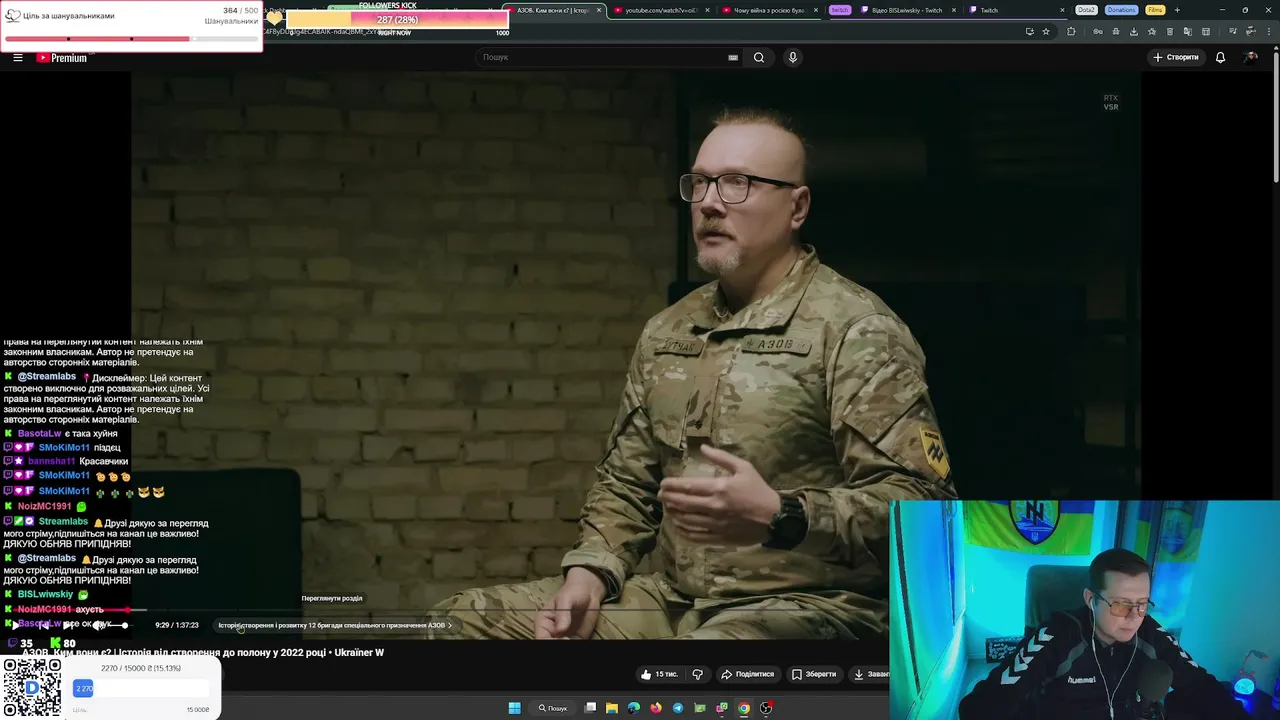Open the on-screen keyboard icon in search box
This screenshot has height=720, width=1280.
[733, 57]
